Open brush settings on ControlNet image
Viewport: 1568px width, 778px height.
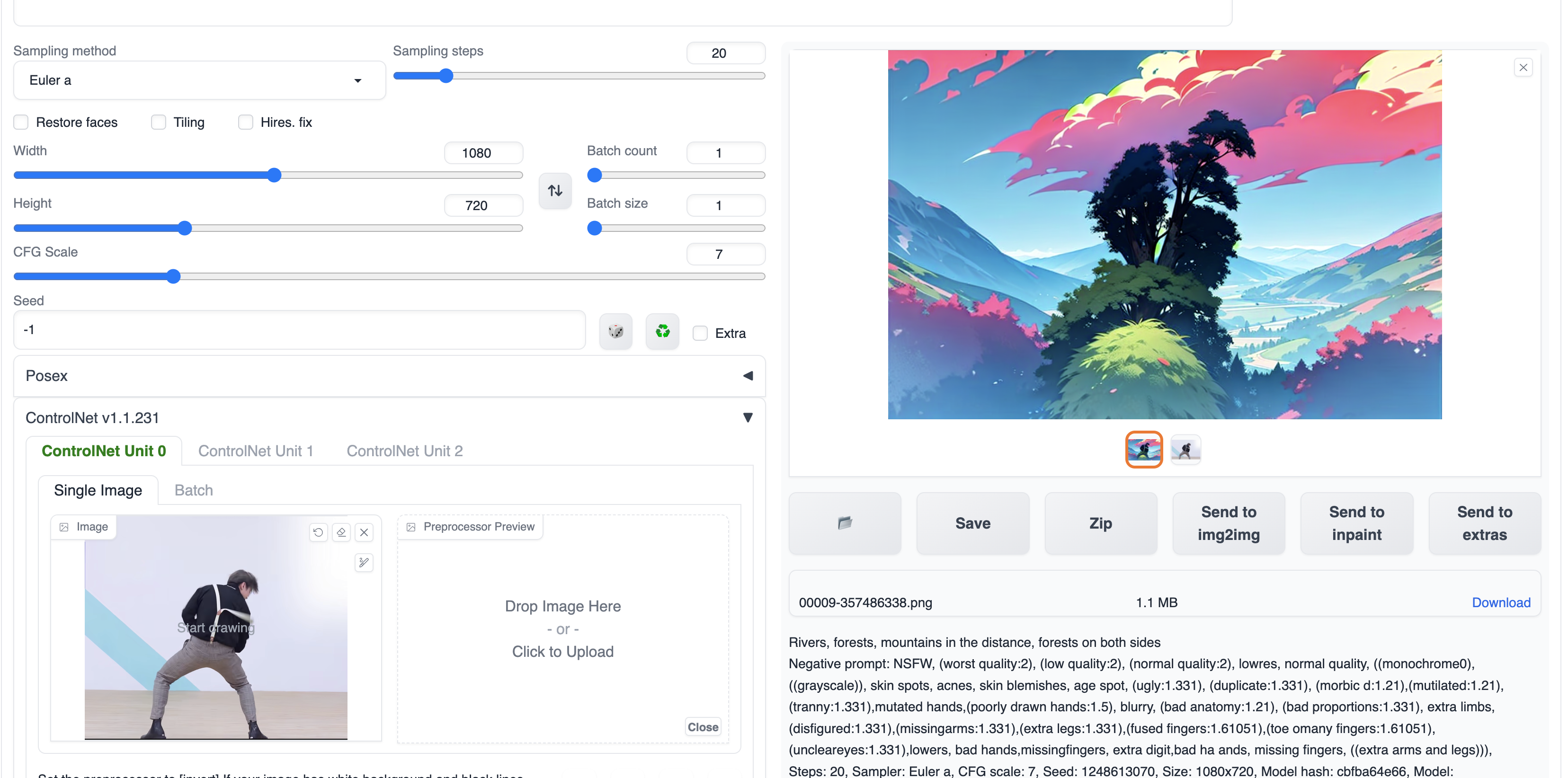pos(364,563)
